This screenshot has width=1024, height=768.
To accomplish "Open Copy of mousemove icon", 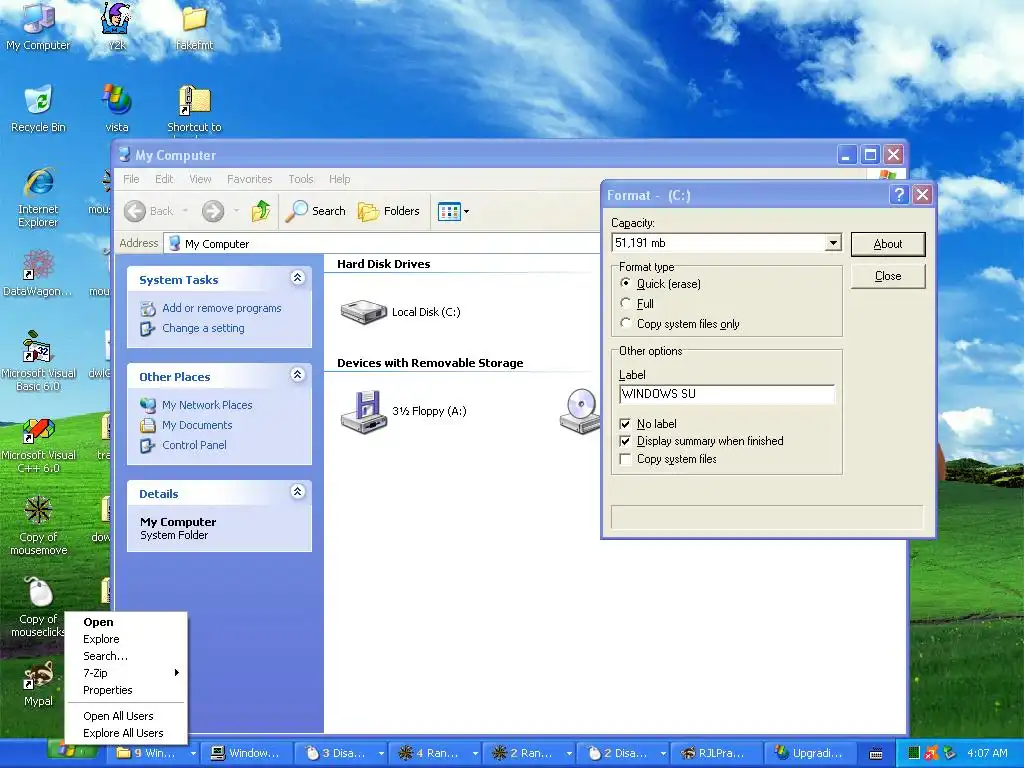I will [38, 526].
